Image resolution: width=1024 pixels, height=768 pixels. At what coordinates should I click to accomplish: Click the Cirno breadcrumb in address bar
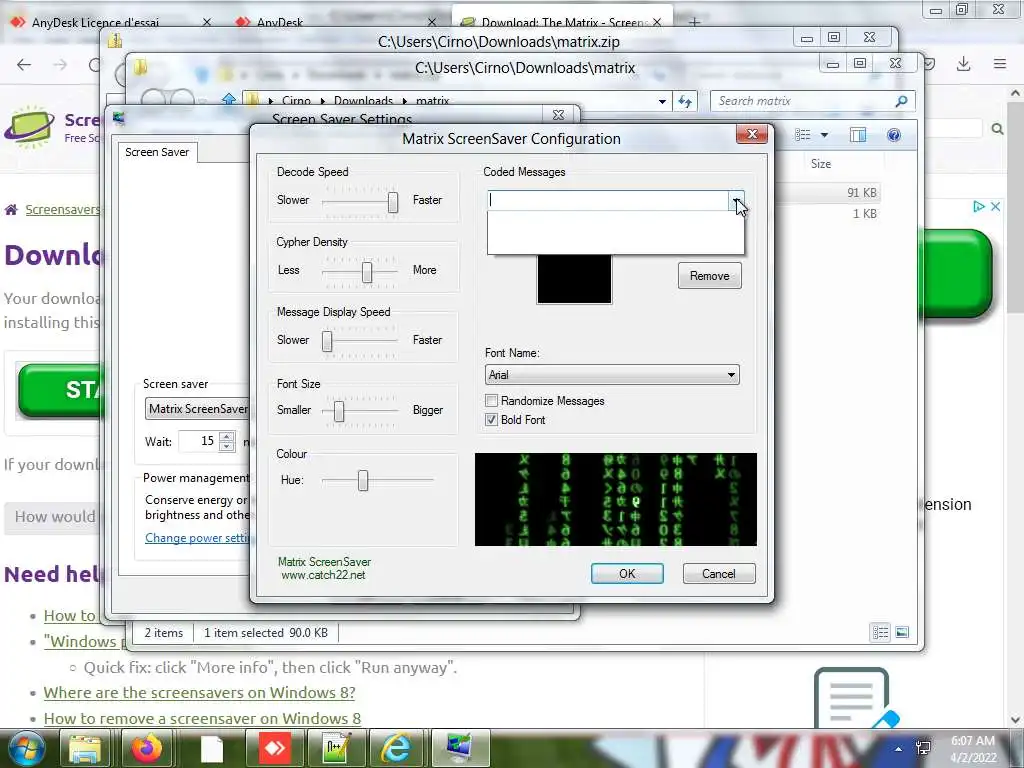tap(296, 101)
